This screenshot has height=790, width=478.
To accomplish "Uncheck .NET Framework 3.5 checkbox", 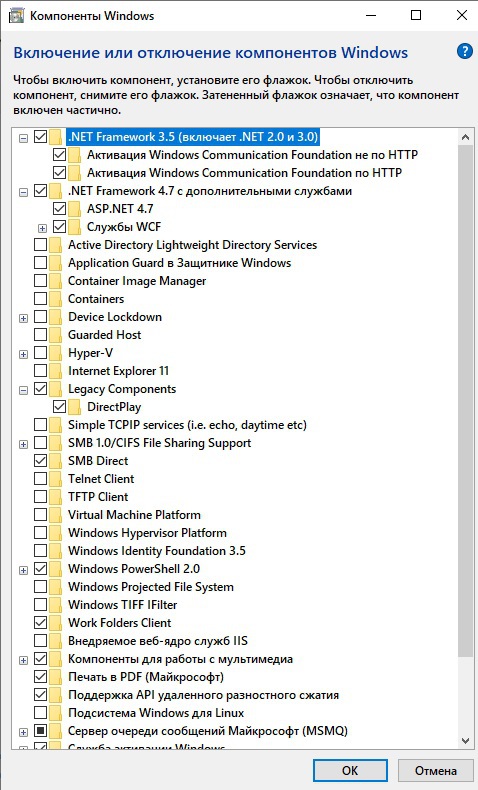I will point(40,137).
